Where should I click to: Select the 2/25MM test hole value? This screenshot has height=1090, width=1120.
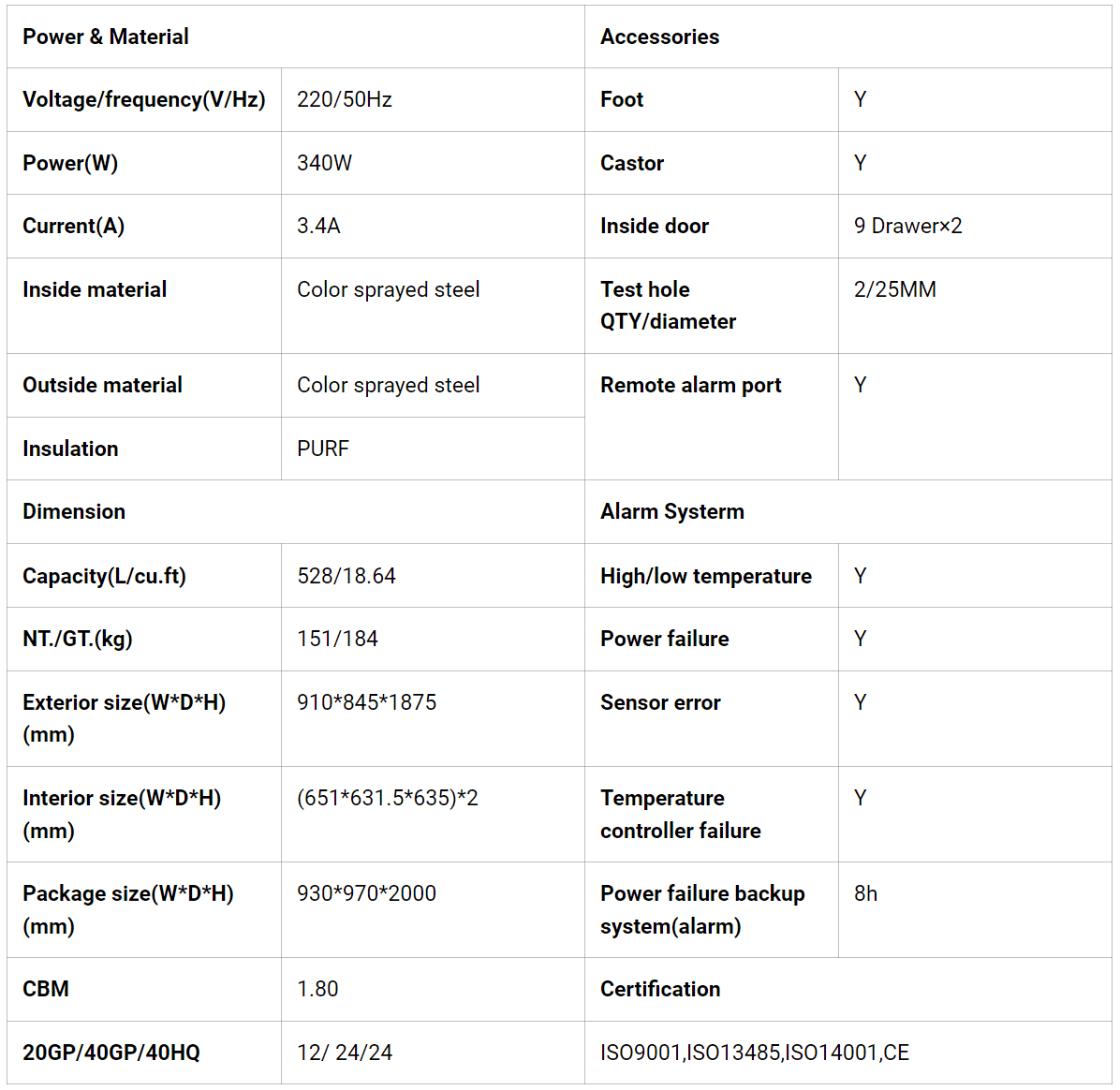click(x=895, y=289)
